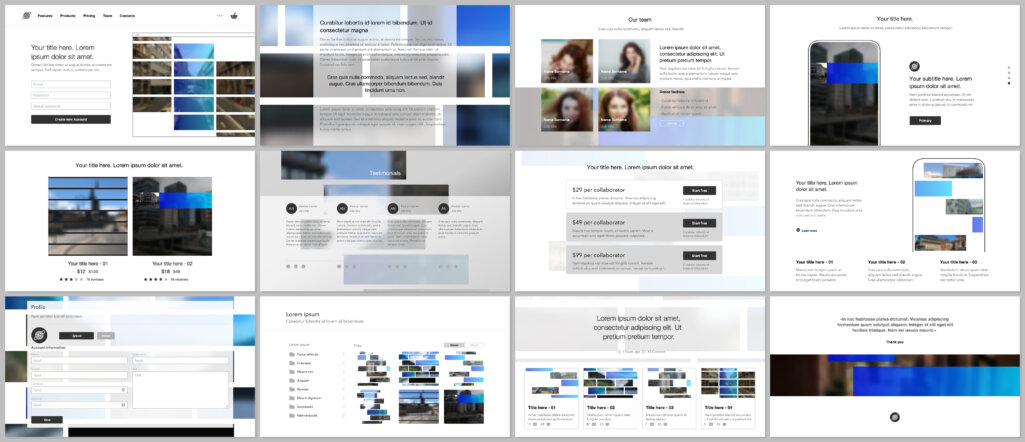Go to the Features nav link
Viewport: 1025px width, 442px height.
pos(46,16)
